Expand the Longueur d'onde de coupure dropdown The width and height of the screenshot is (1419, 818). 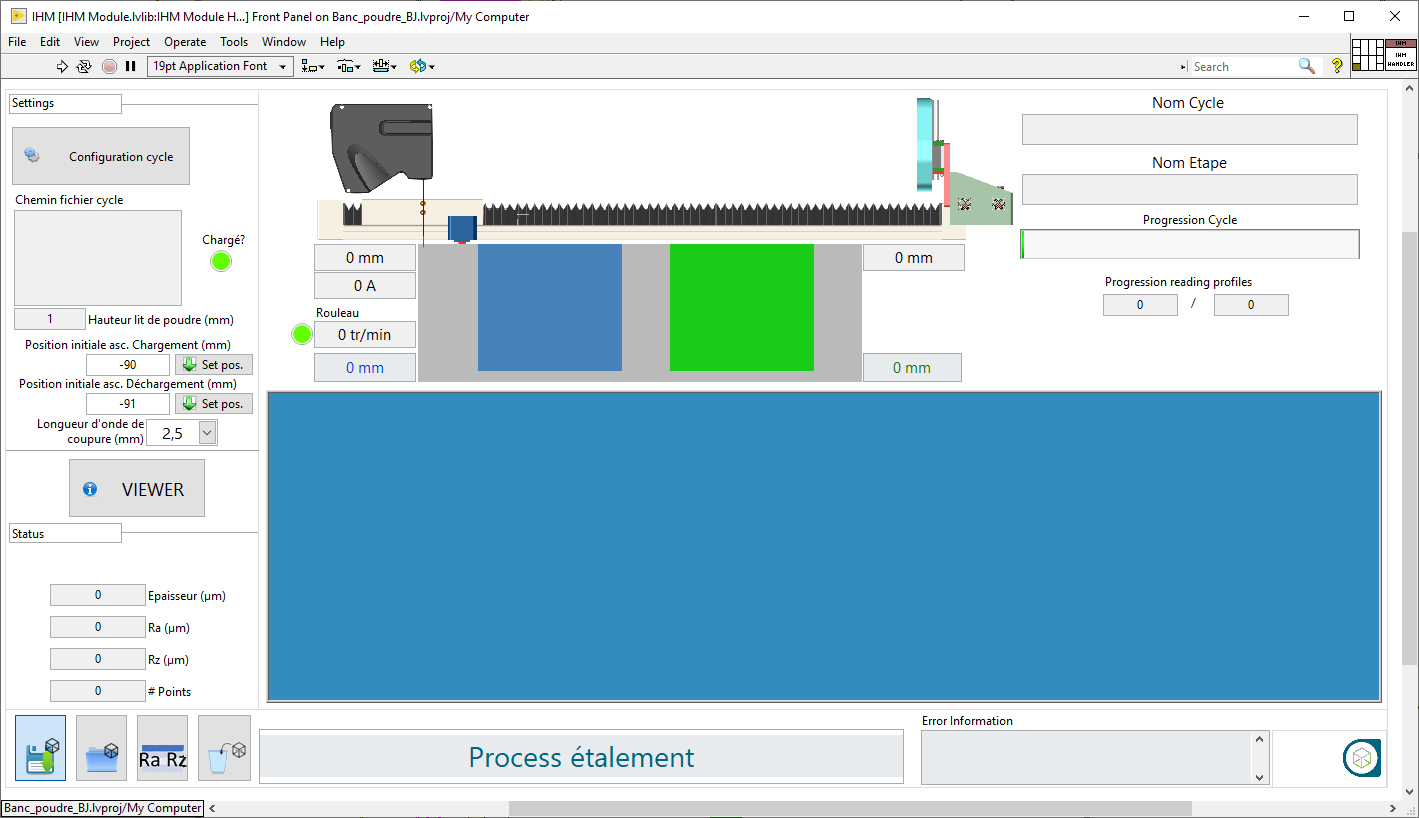click(207, 433)
